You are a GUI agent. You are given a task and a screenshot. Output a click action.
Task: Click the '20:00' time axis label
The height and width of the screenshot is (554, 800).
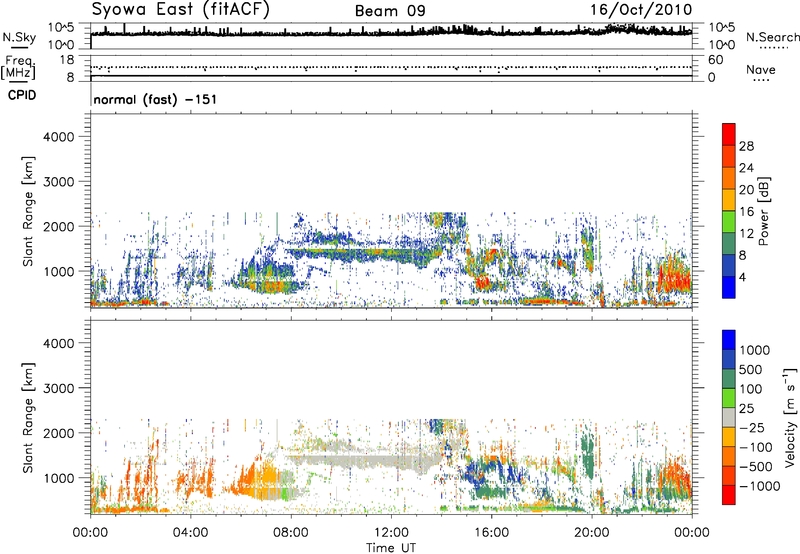point(592,533)
